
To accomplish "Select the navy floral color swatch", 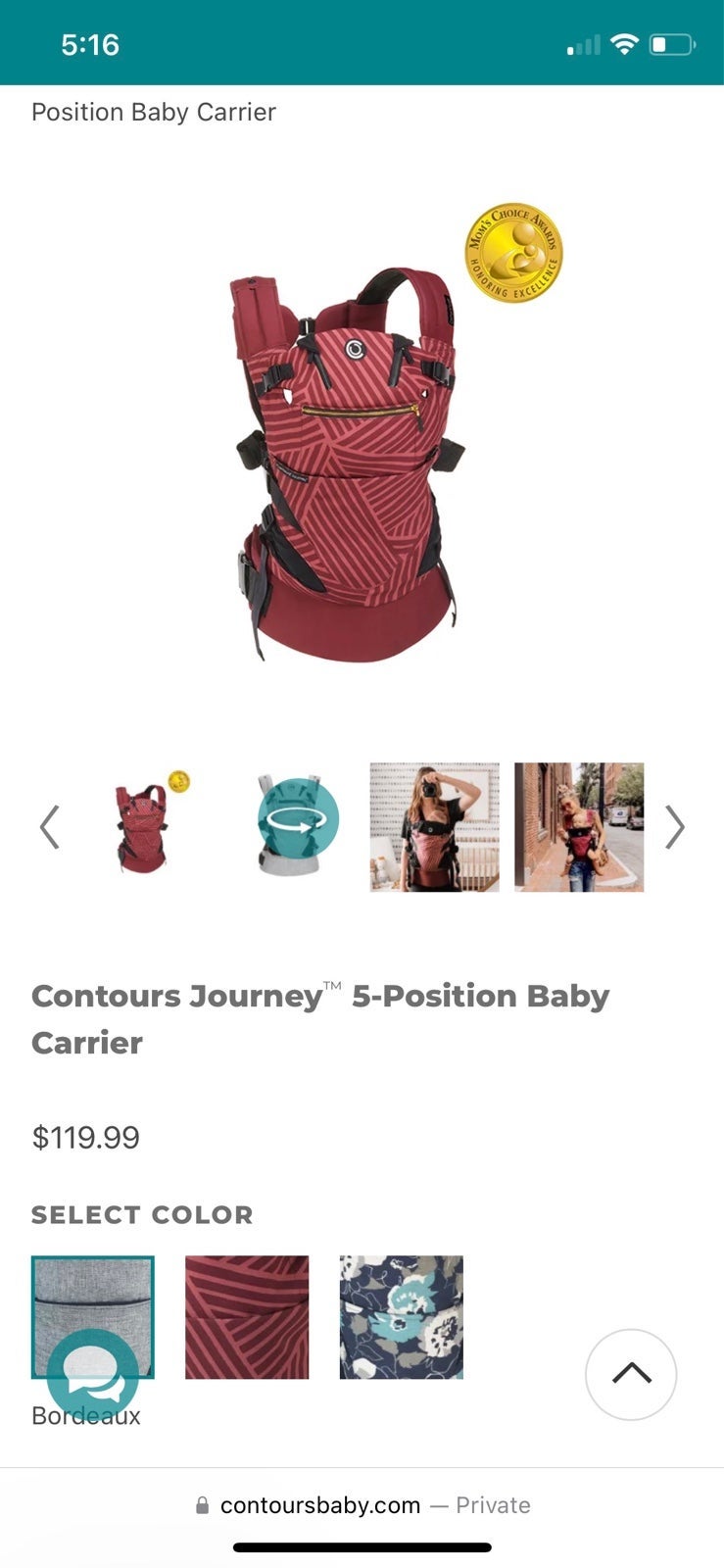I will [402, 1317].
